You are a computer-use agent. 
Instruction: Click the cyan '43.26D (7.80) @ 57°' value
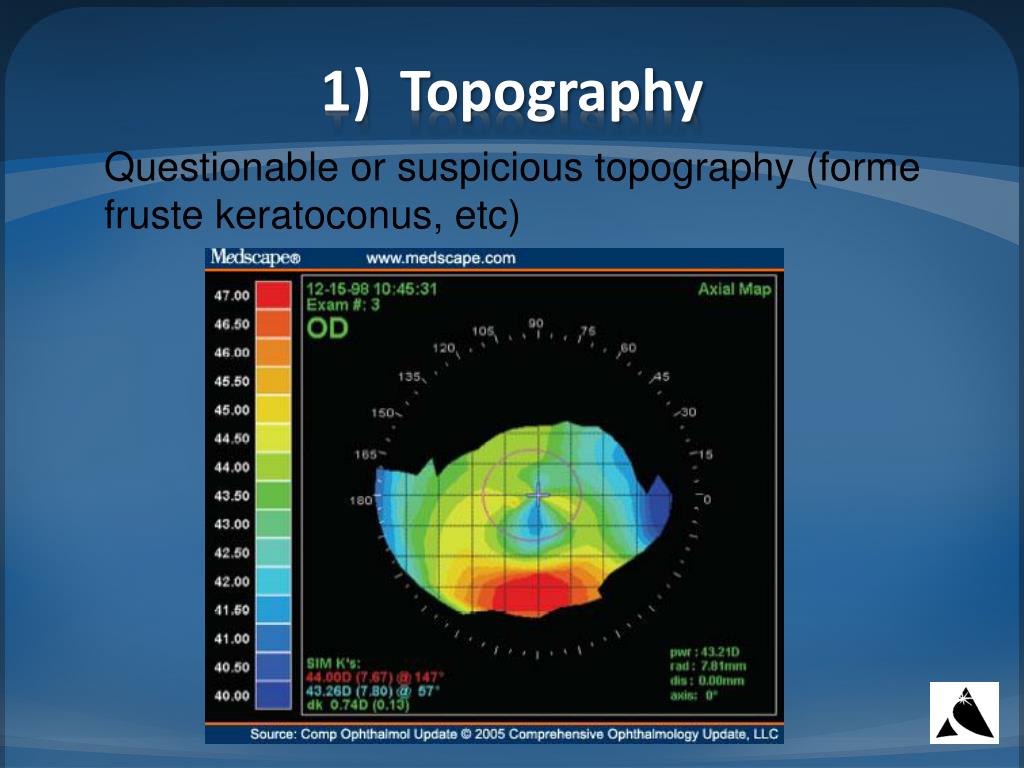(373, 691)
